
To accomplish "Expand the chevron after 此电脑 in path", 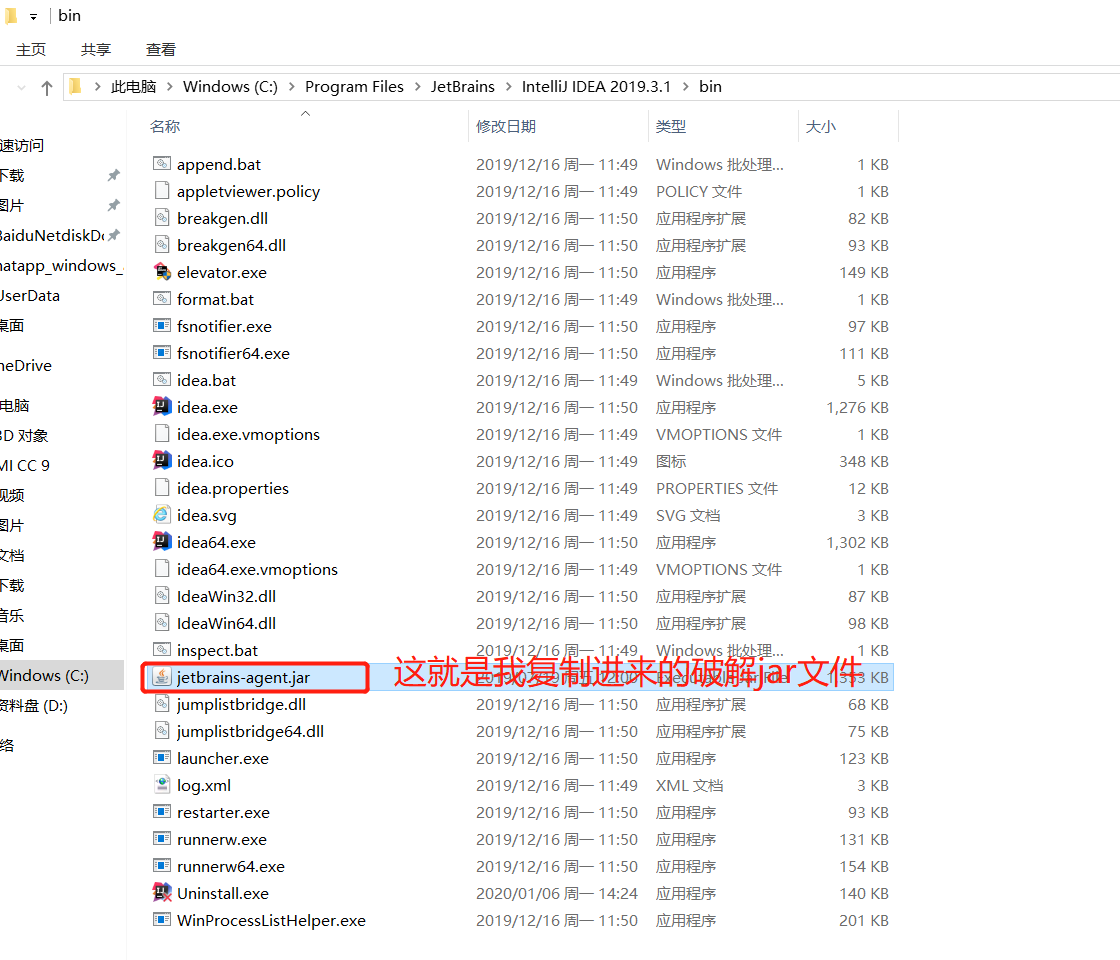I will click(170, 86).
